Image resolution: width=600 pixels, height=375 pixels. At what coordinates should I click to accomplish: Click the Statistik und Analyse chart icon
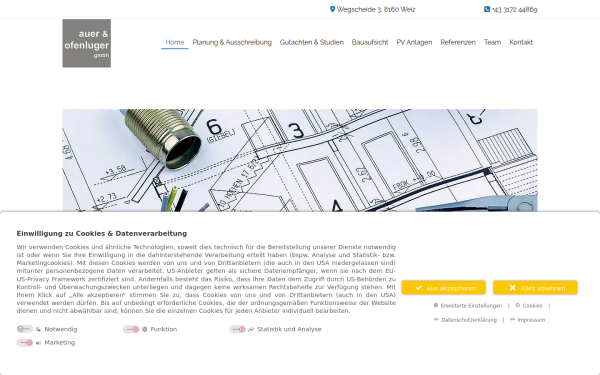point(251,329)
